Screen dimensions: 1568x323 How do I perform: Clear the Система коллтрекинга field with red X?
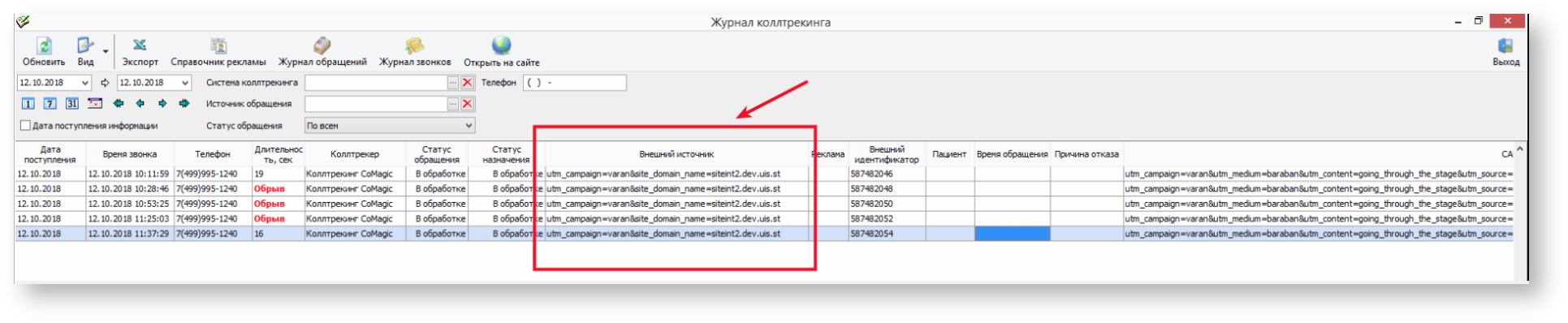(468, 83)
